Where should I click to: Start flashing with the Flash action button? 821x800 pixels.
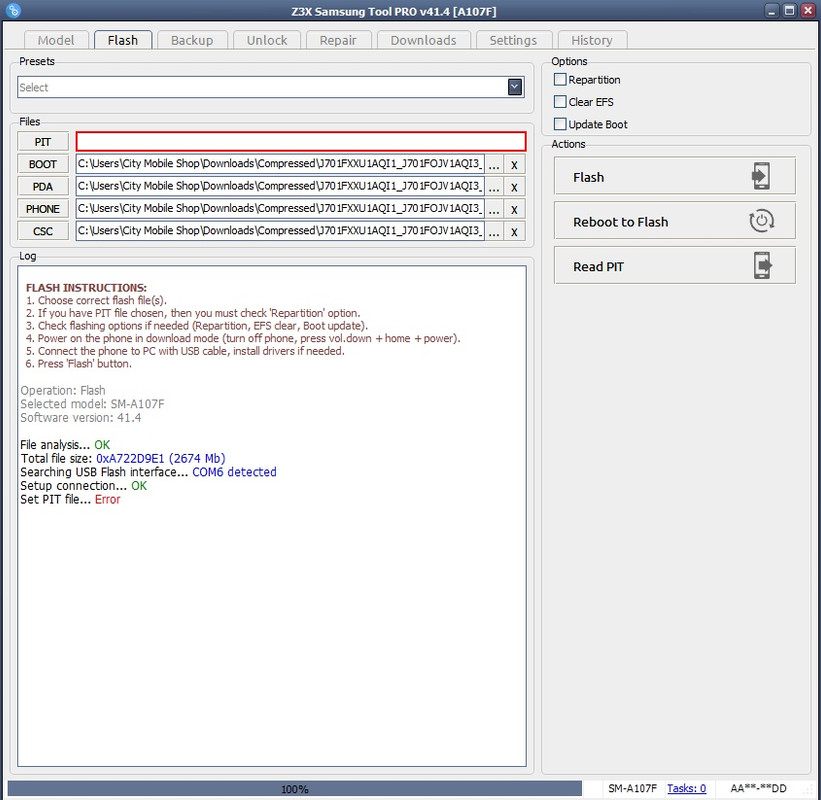pyautogui.click(x=674, y=176)
